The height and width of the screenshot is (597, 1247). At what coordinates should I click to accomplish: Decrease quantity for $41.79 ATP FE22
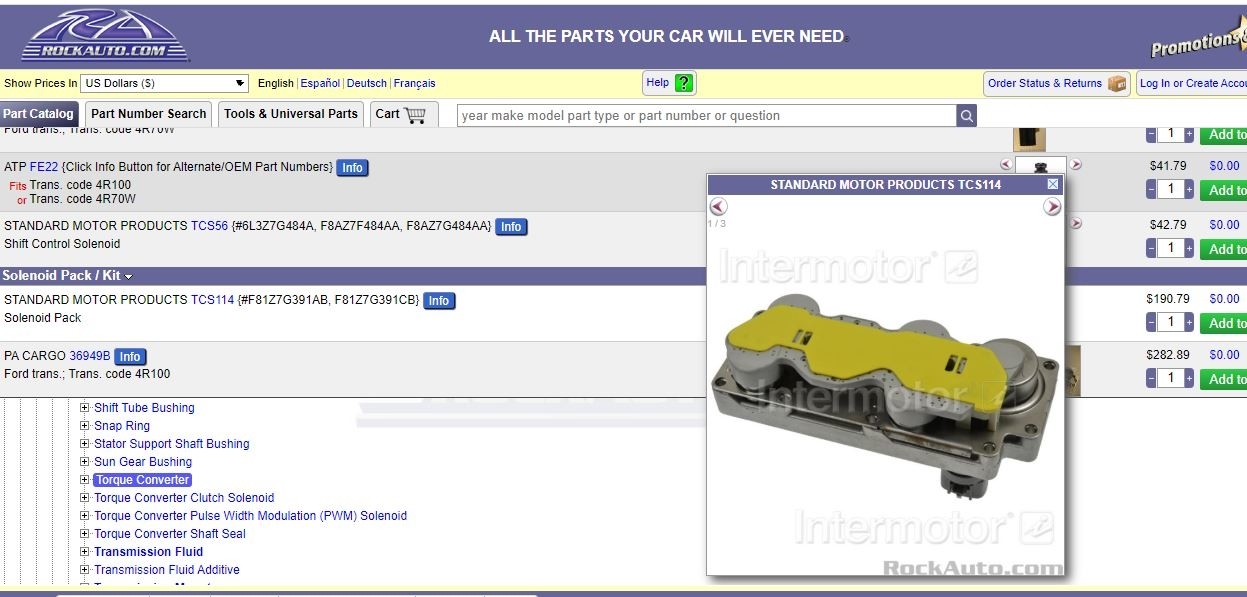pos(1152,189)
